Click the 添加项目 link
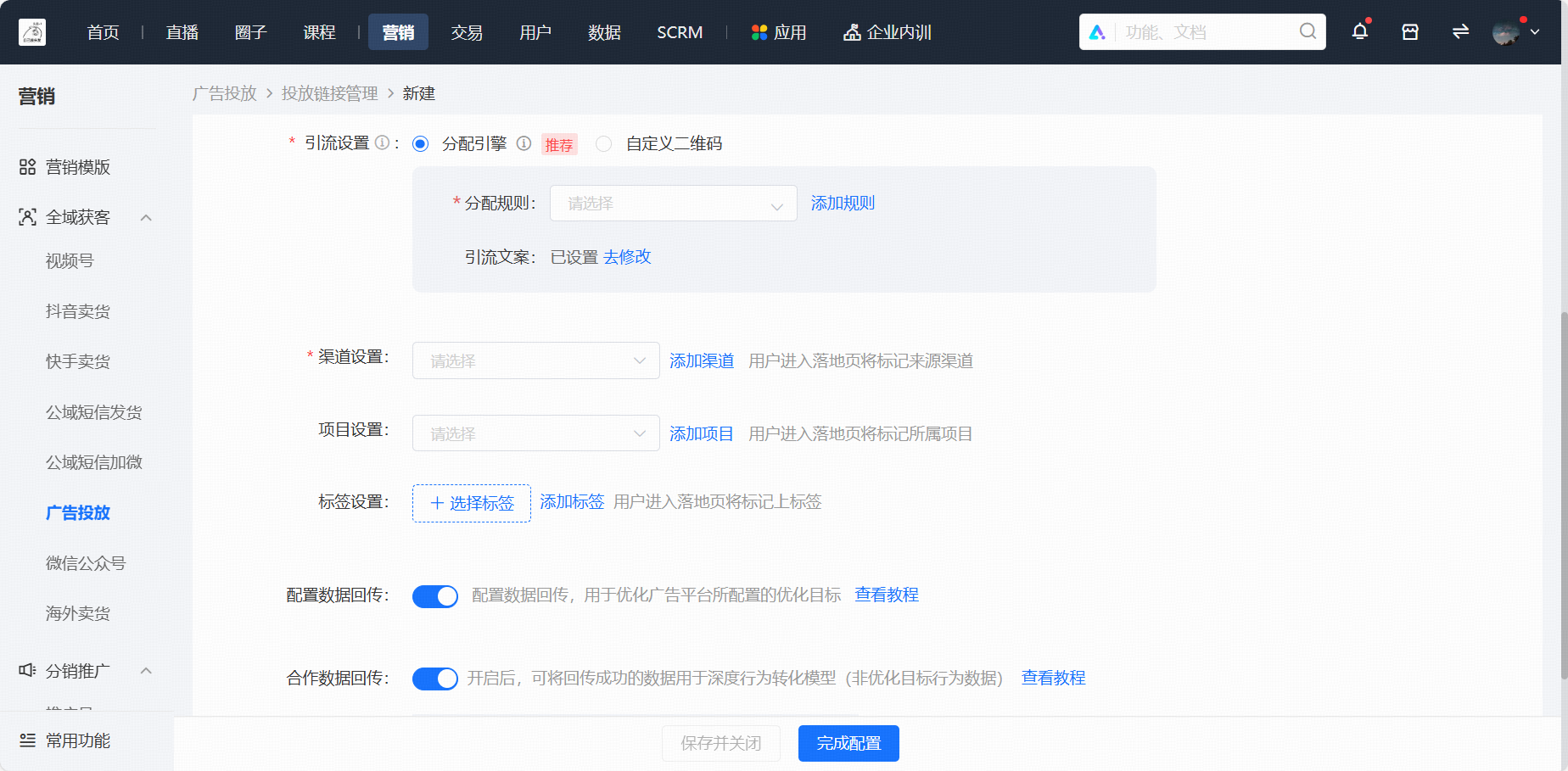This screenshot has height=771, width=1568. (x=702, y=433)
